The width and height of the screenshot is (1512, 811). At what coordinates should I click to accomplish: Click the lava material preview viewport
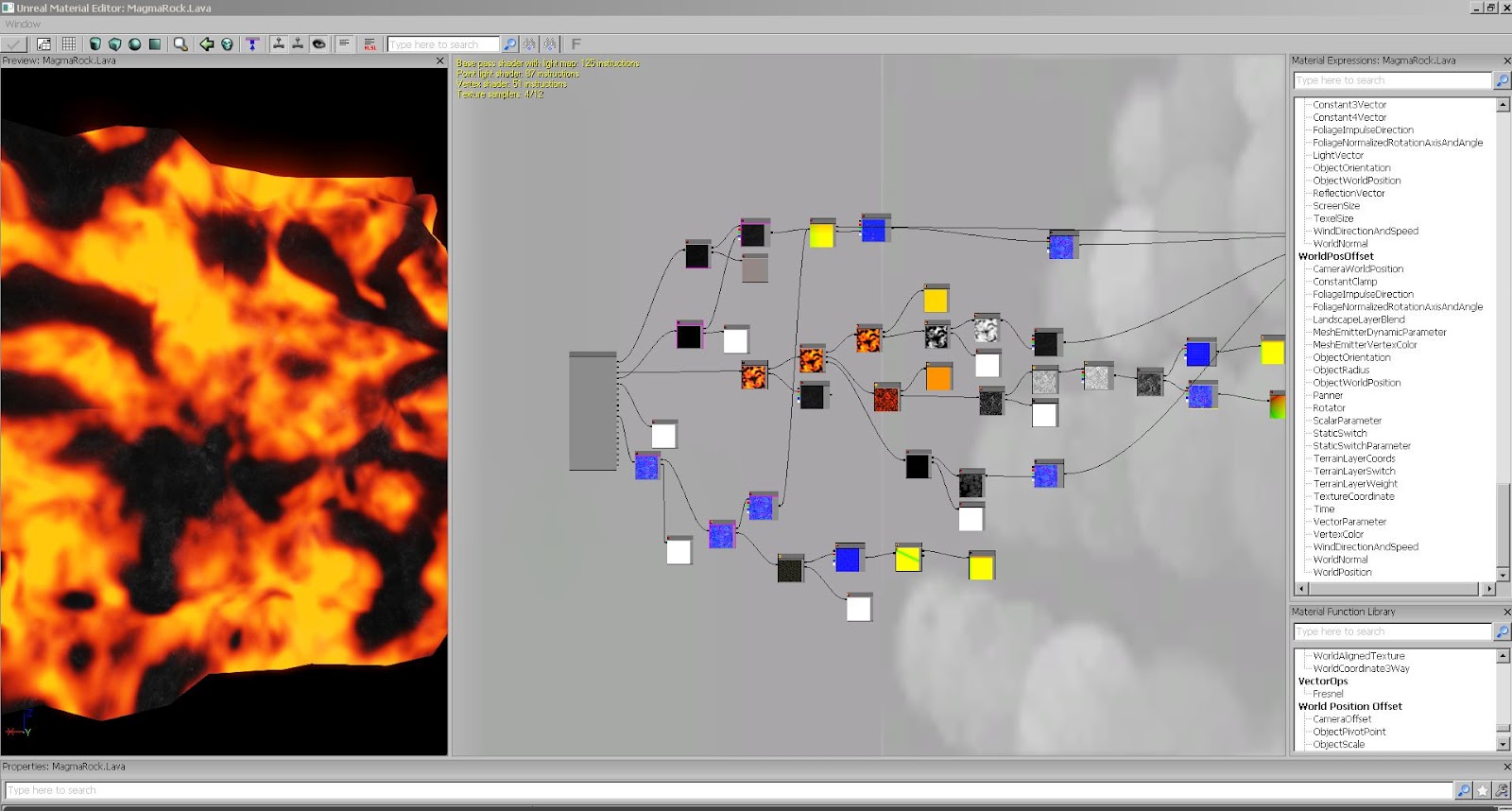pyautogui.click(x=224, y=411)
